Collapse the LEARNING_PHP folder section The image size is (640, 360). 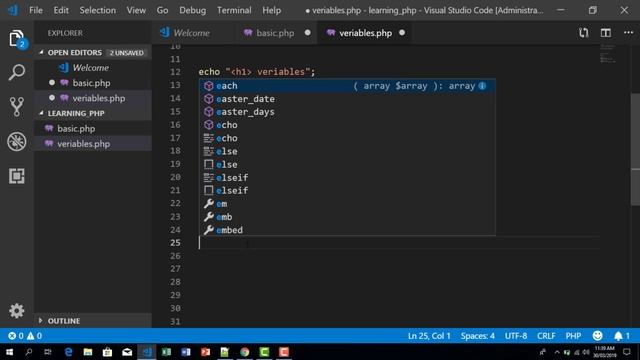coord(76,113)
